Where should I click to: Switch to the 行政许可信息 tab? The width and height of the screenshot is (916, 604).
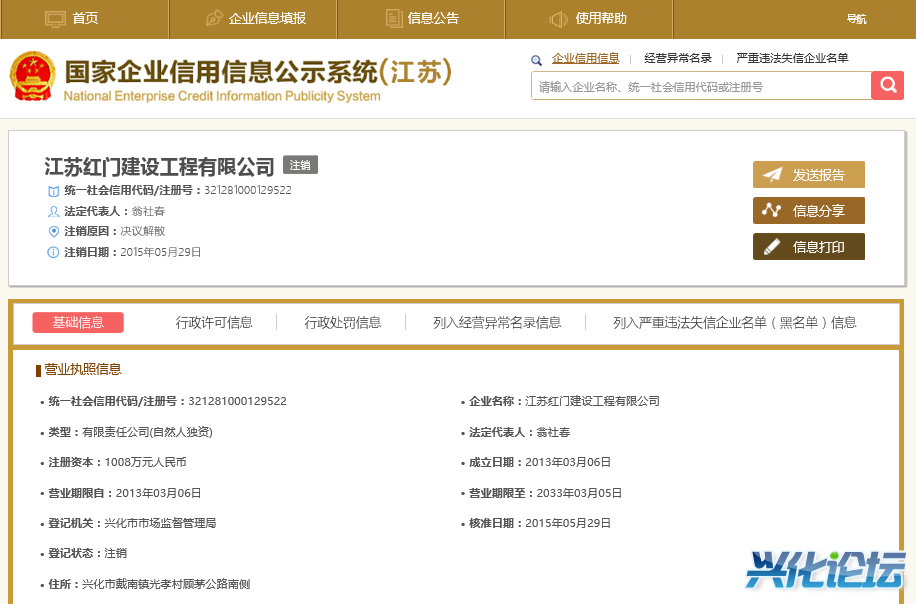[214, 322]
